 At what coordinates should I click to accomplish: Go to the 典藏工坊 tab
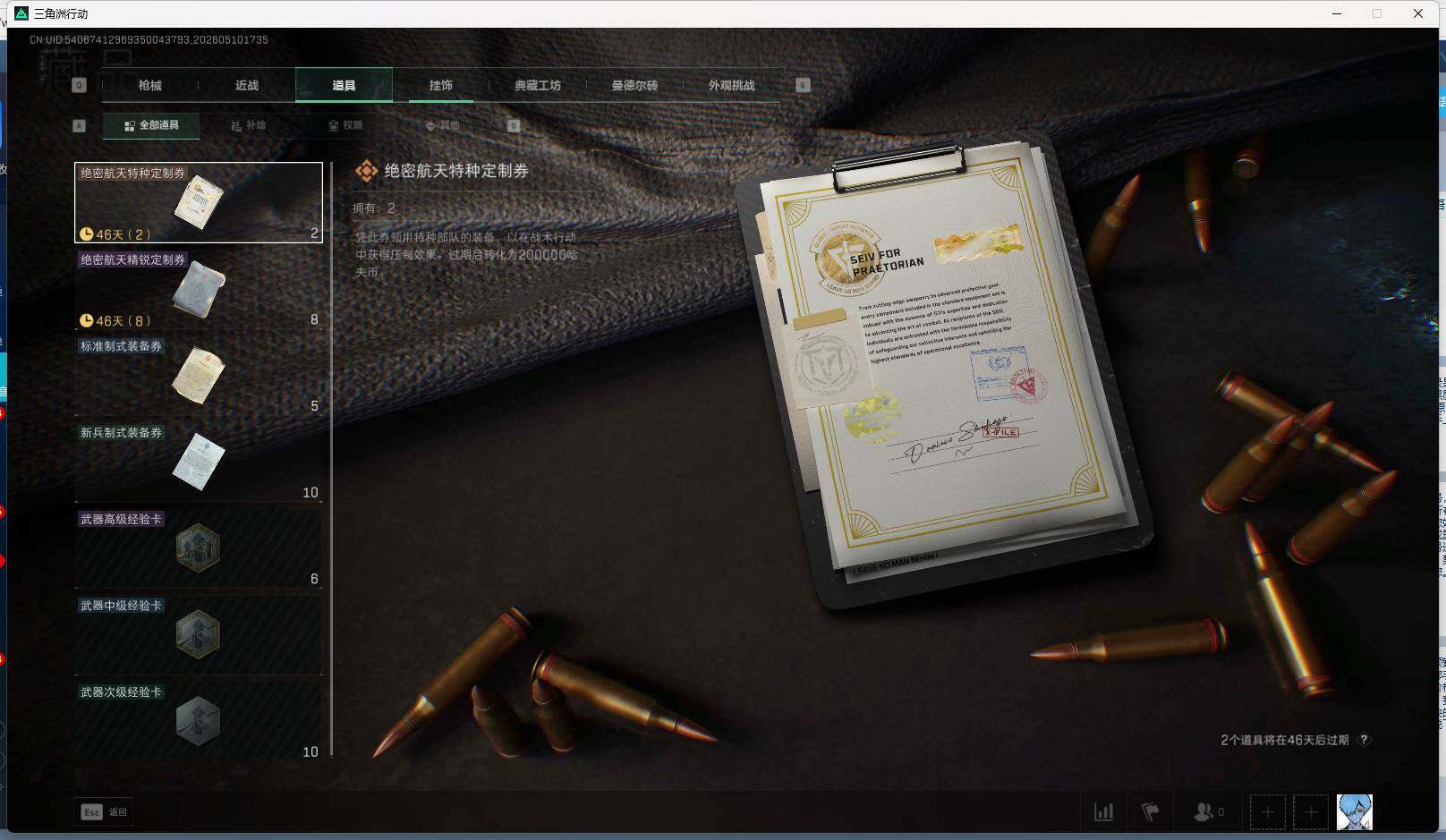(x=538, y=85)
